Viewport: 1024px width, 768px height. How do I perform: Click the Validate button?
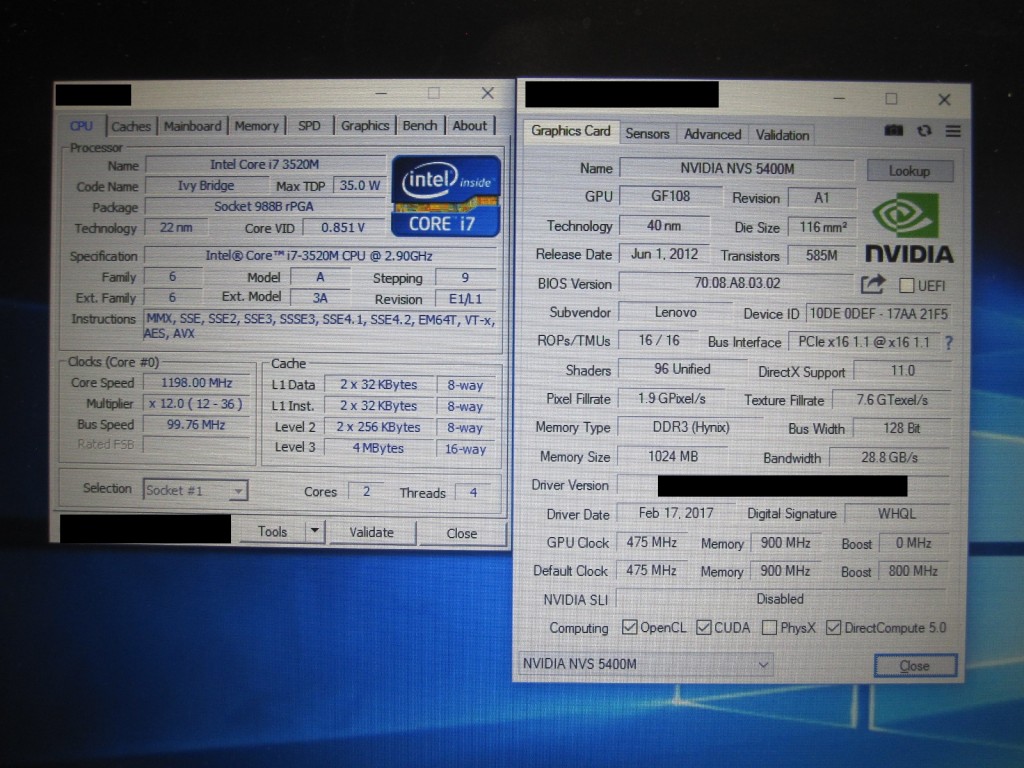click(x=372, y=532)
